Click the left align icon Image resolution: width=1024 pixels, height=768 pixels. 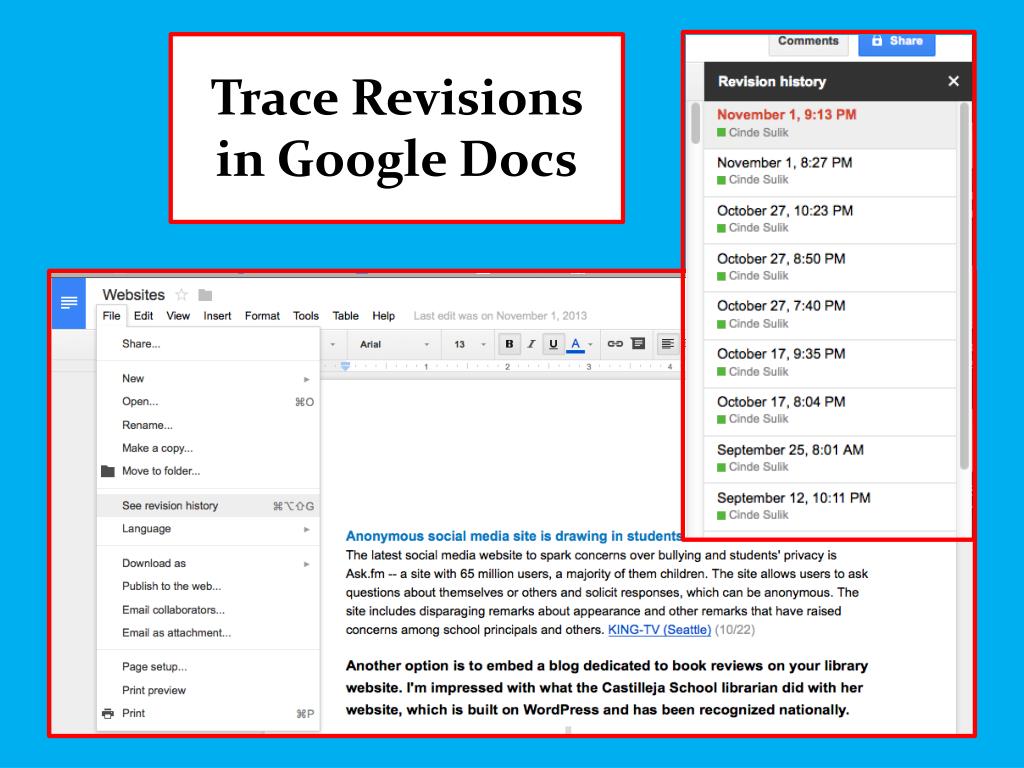pos(667,344)
